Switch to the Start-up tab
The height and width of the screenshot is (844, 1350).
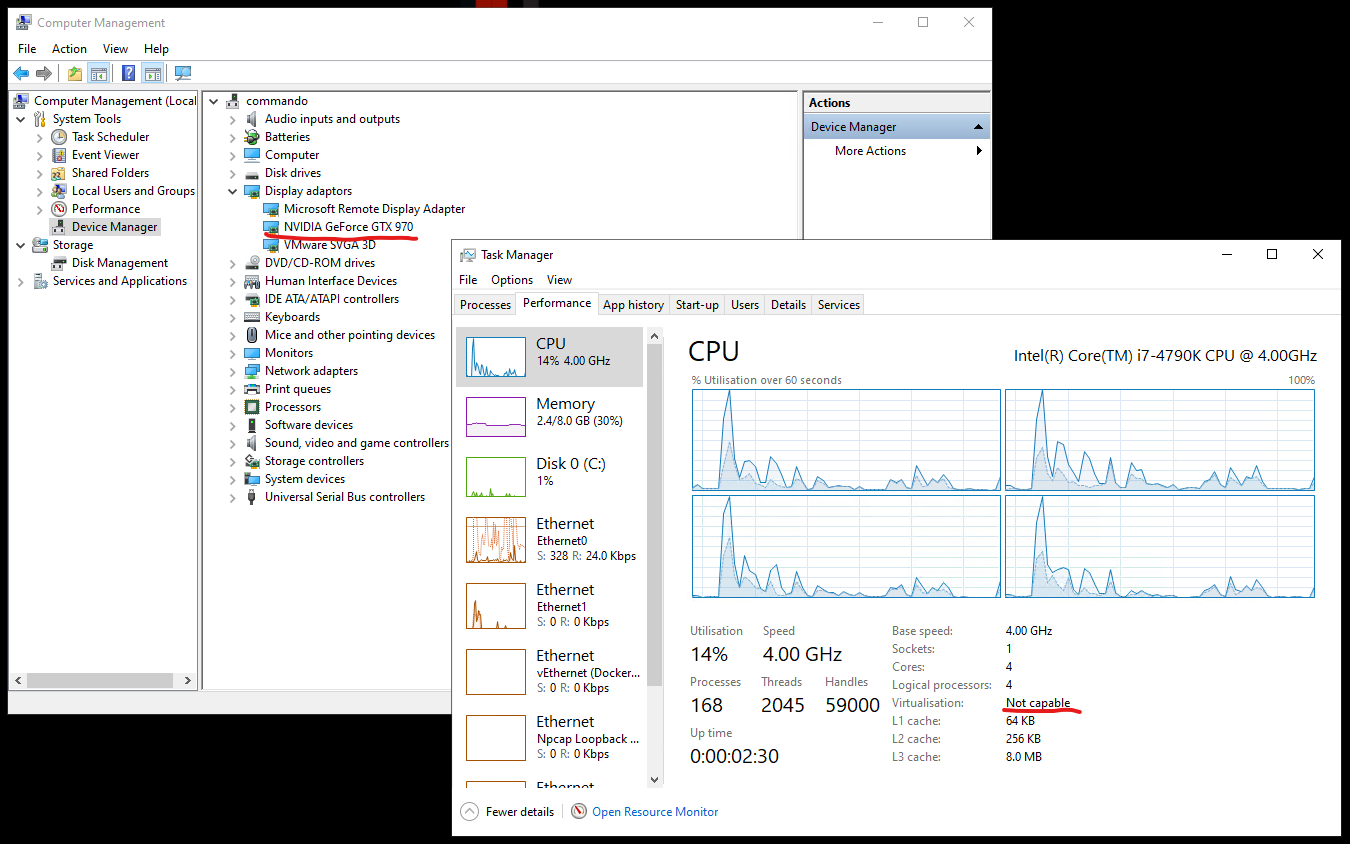(x=697, y=305)
